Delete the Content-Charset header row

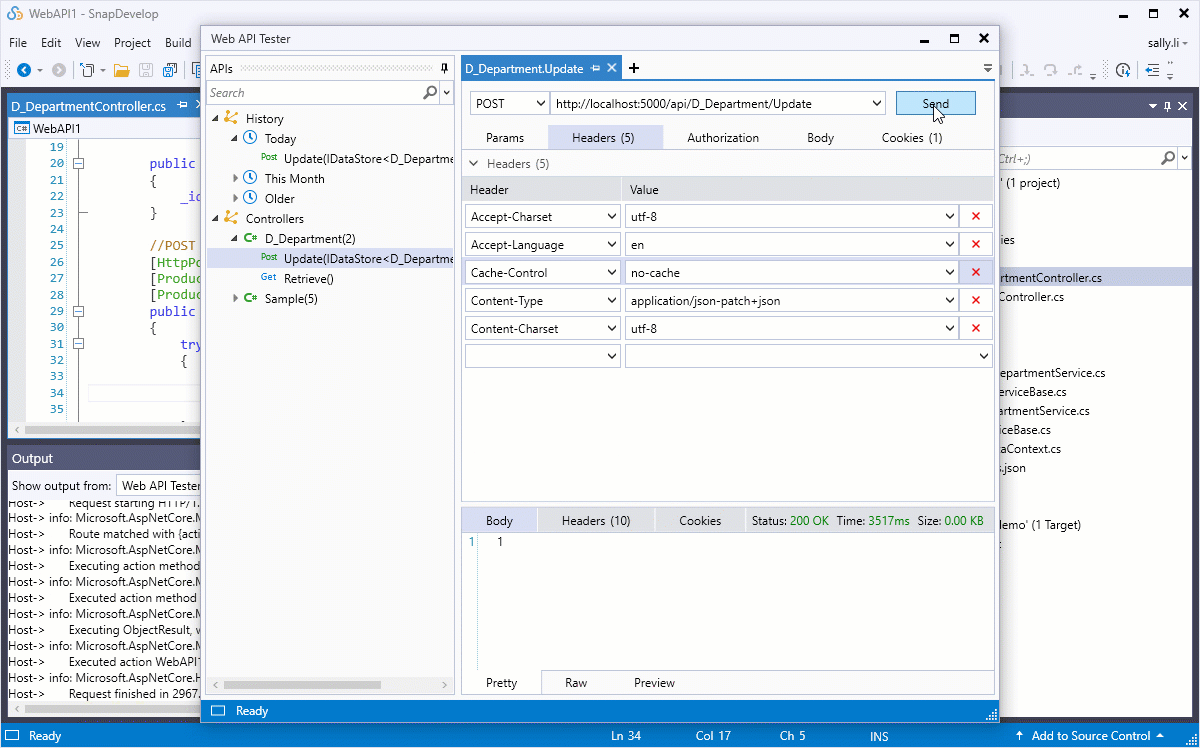pos(975,328)
